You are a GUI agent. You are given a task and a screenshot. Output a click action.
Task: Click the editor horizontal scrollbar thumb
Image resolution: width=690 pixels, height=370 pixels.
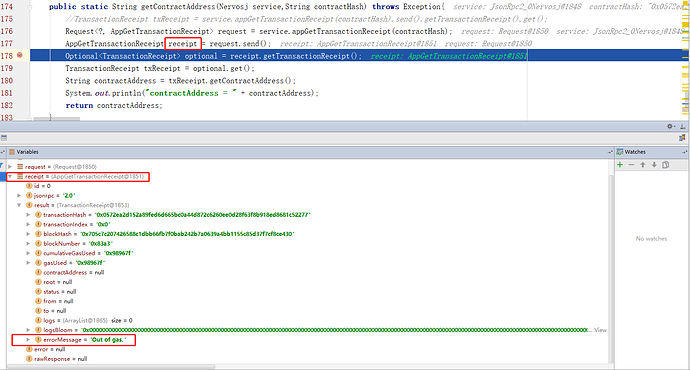57,119
